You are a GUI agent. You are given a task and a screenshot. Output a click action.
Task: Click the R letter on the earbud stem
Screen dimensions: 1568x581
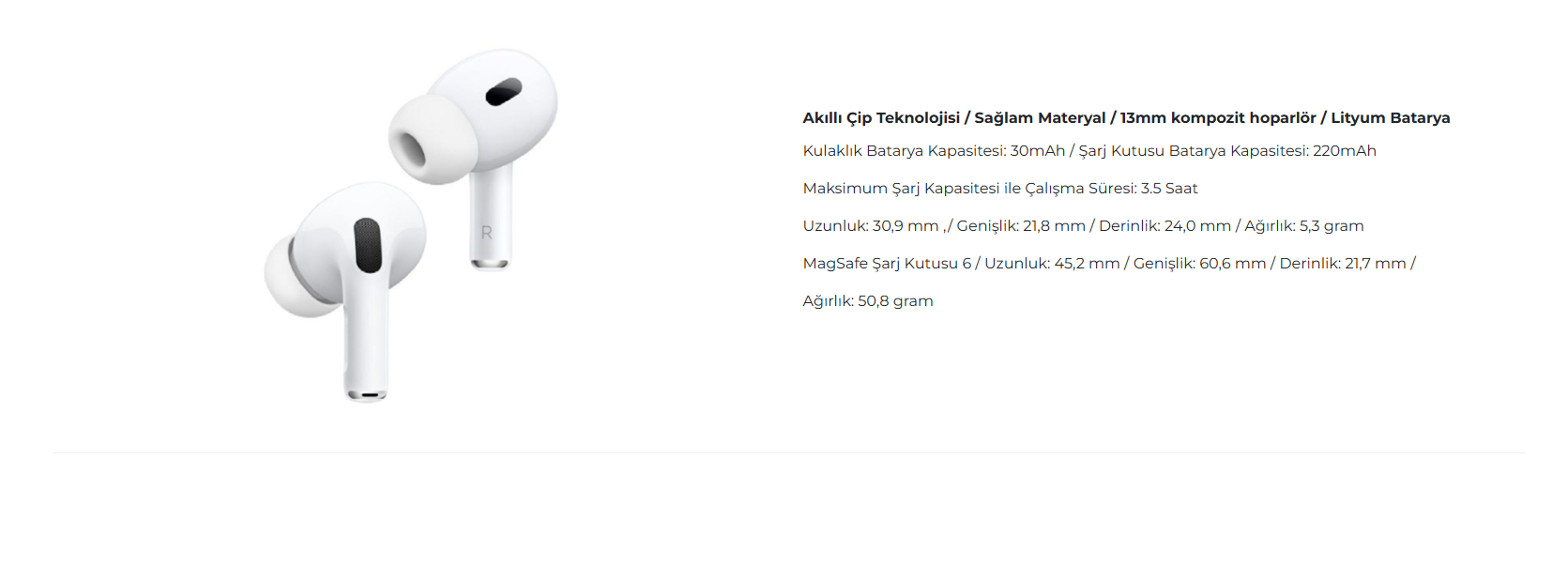click(x=486, y=233)
